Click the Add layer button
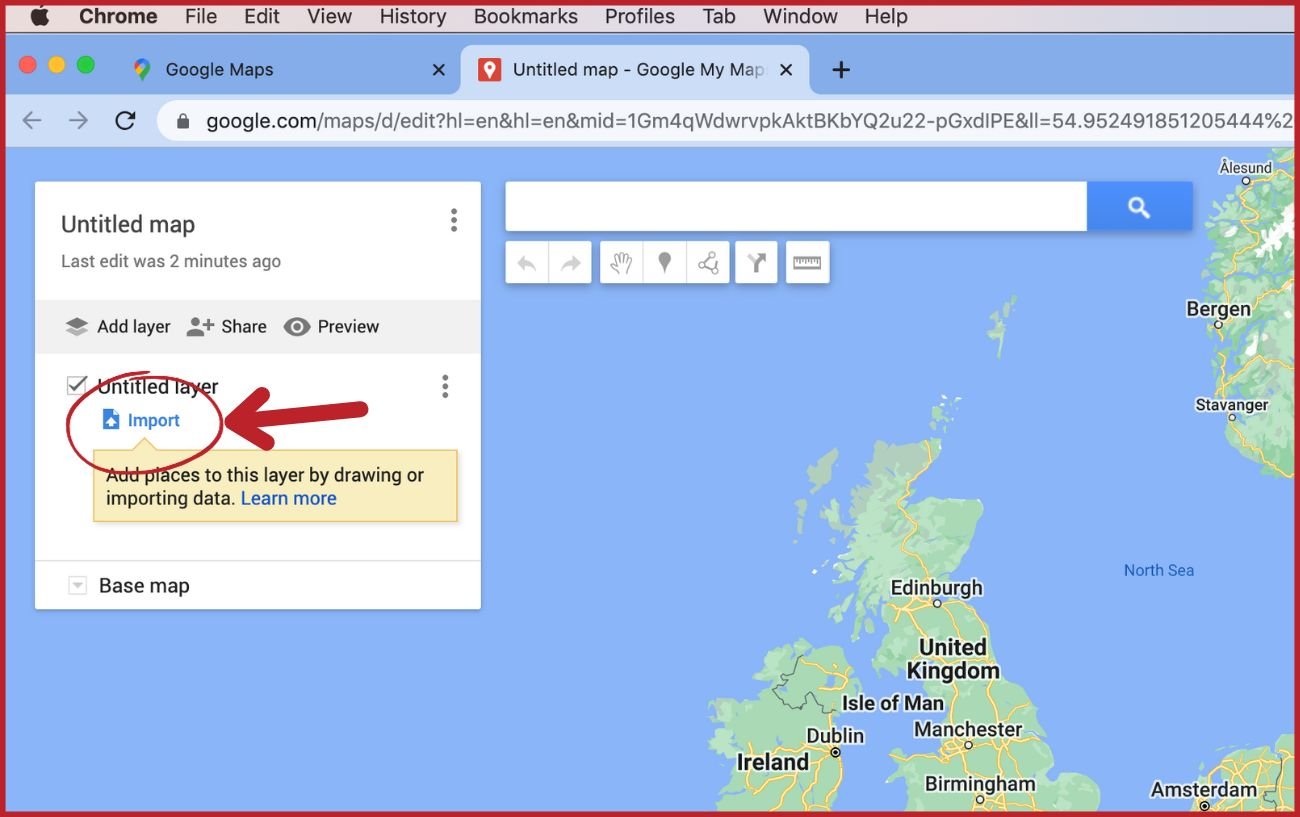Screen dimensions: 1300x817 (118, 326)
